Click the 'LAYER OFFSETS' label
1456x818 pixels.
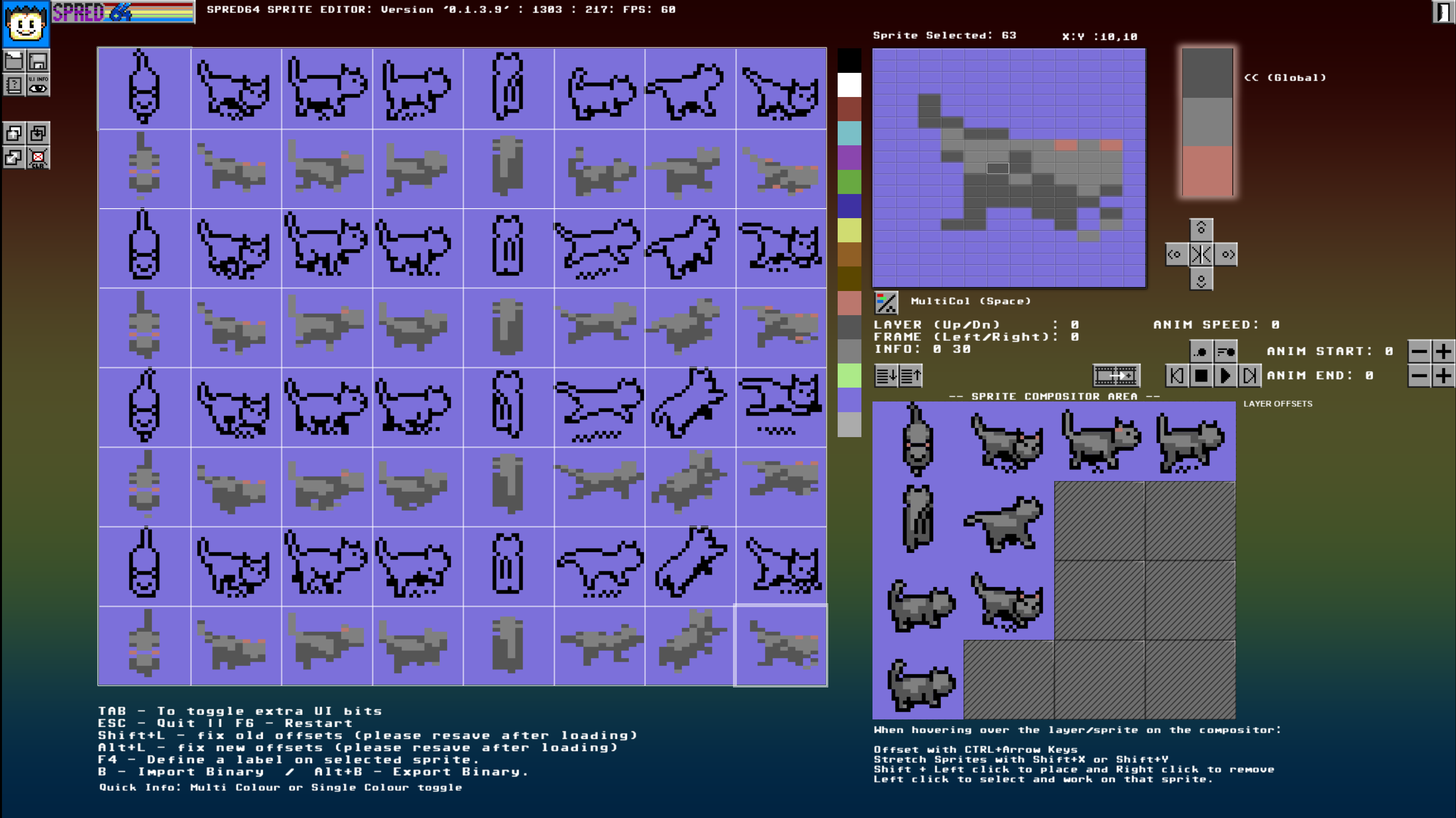coord(1278,403)
